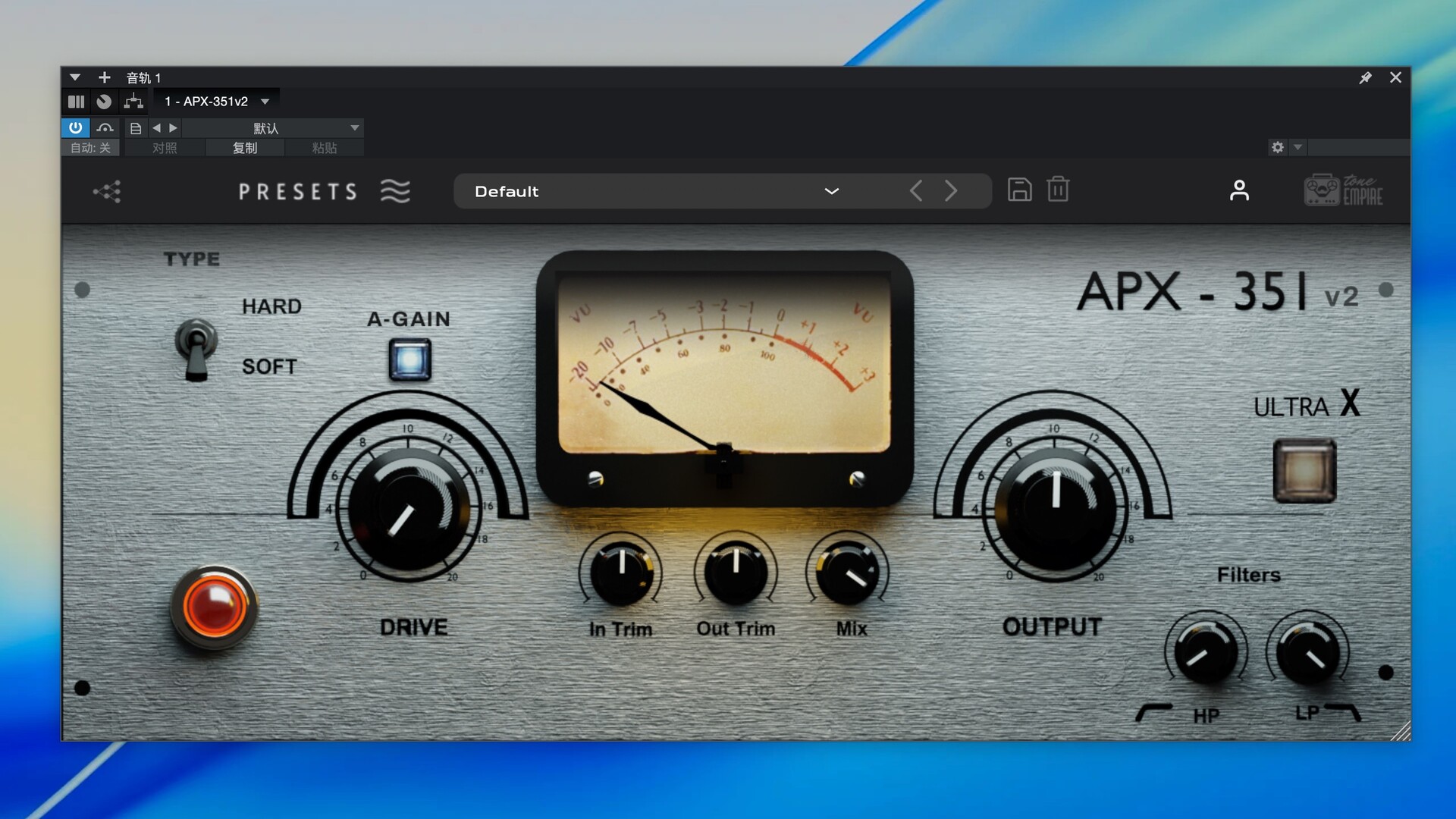Click the APX - 351 v2 title text

[1218, 292]
